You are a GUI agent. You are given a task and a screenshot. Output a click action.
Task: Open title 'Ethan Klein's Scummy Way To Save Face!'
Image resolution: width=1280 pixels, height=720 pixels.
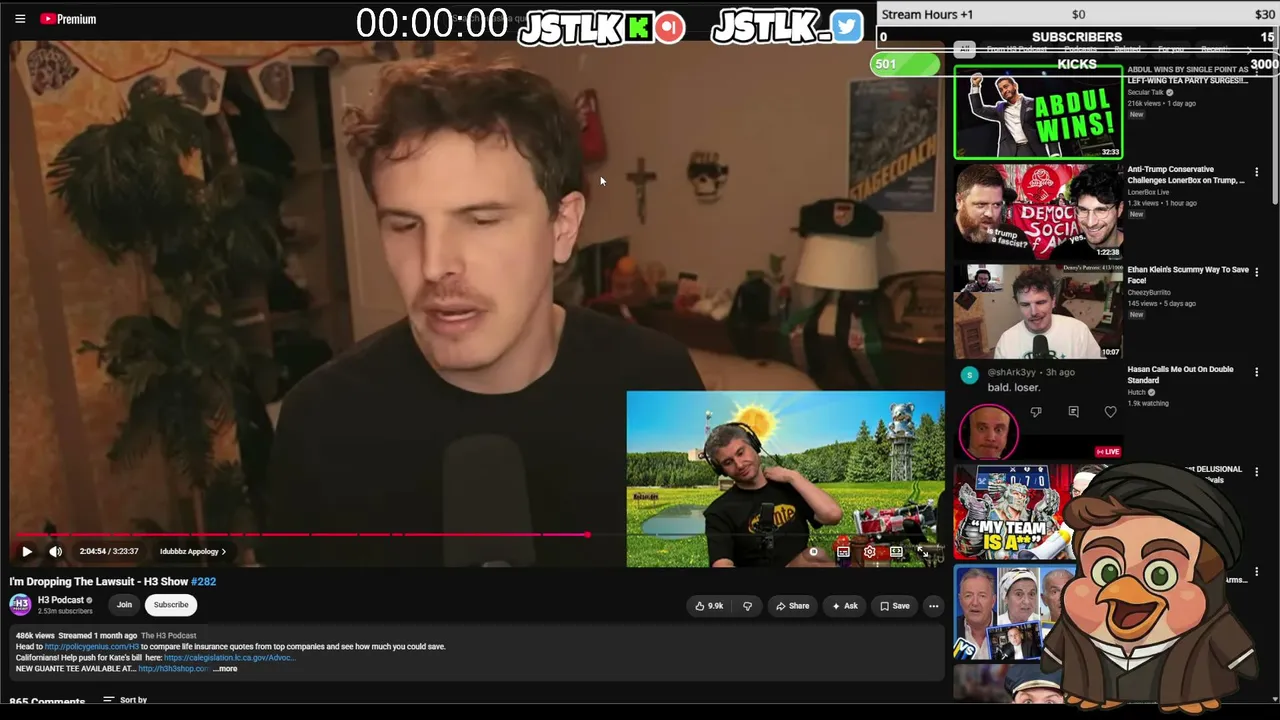(1188, 275)
